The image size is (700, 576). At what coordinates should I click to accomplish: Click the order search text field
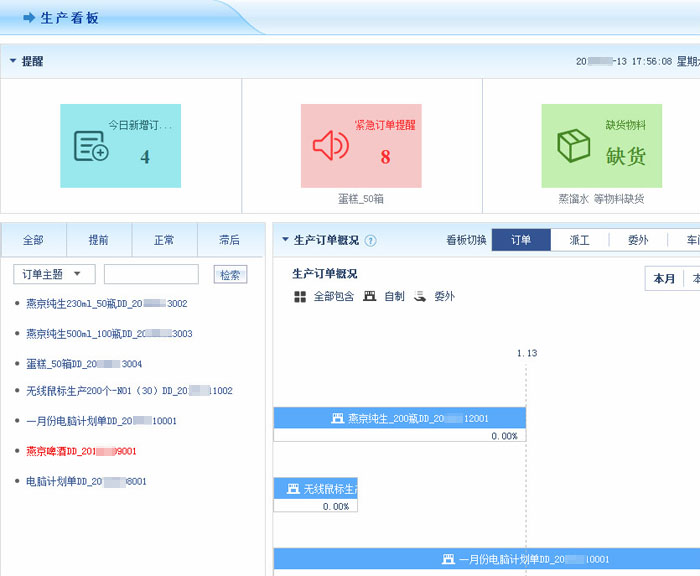point(151,274)
